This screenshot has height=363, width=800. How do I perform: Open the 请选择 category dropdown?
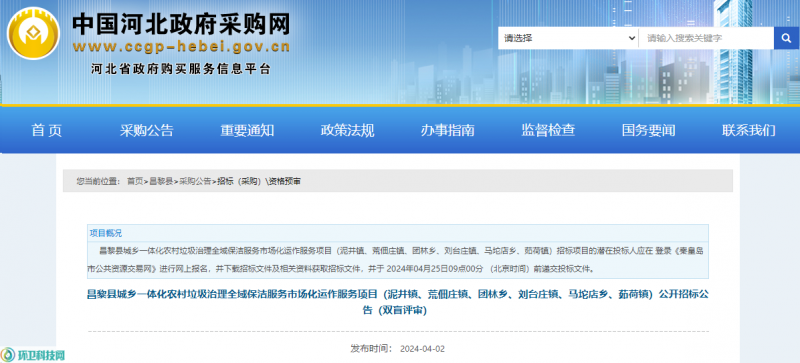(568, 38)
